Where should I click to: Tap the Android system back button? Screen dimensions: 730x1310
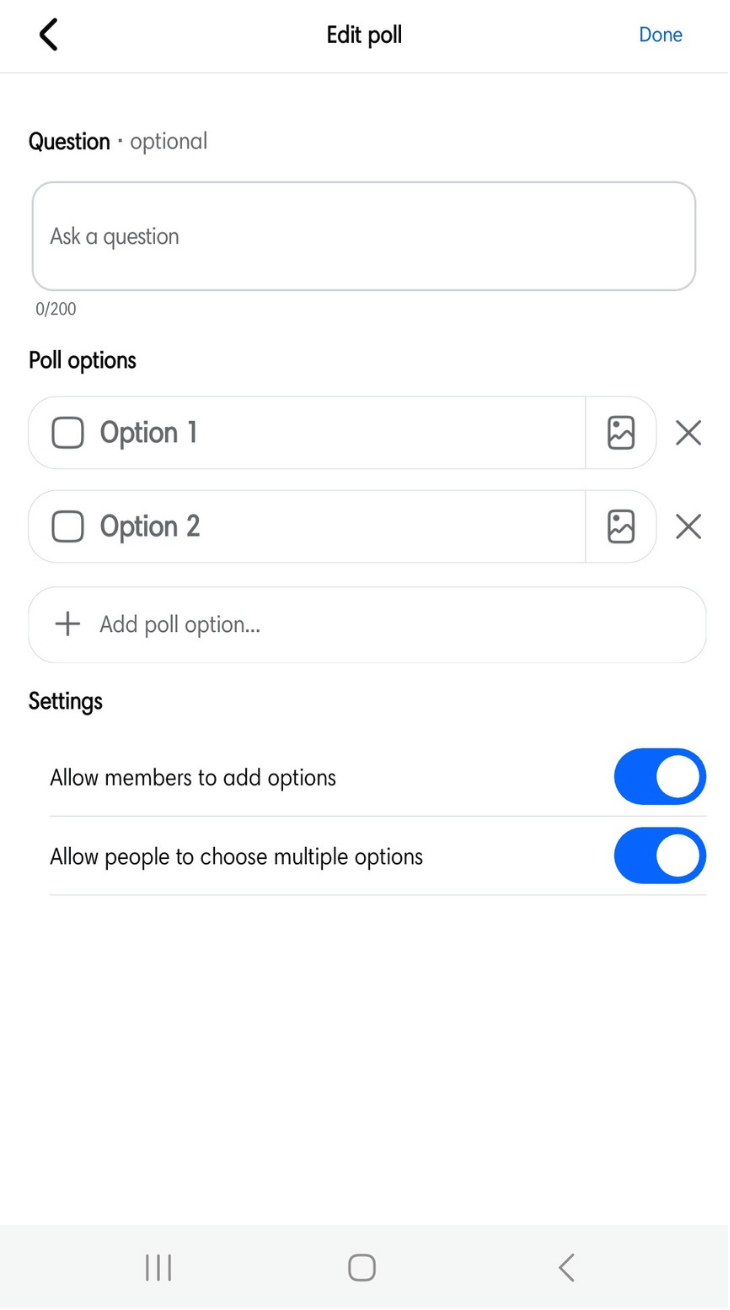[x=566, y=1268]
